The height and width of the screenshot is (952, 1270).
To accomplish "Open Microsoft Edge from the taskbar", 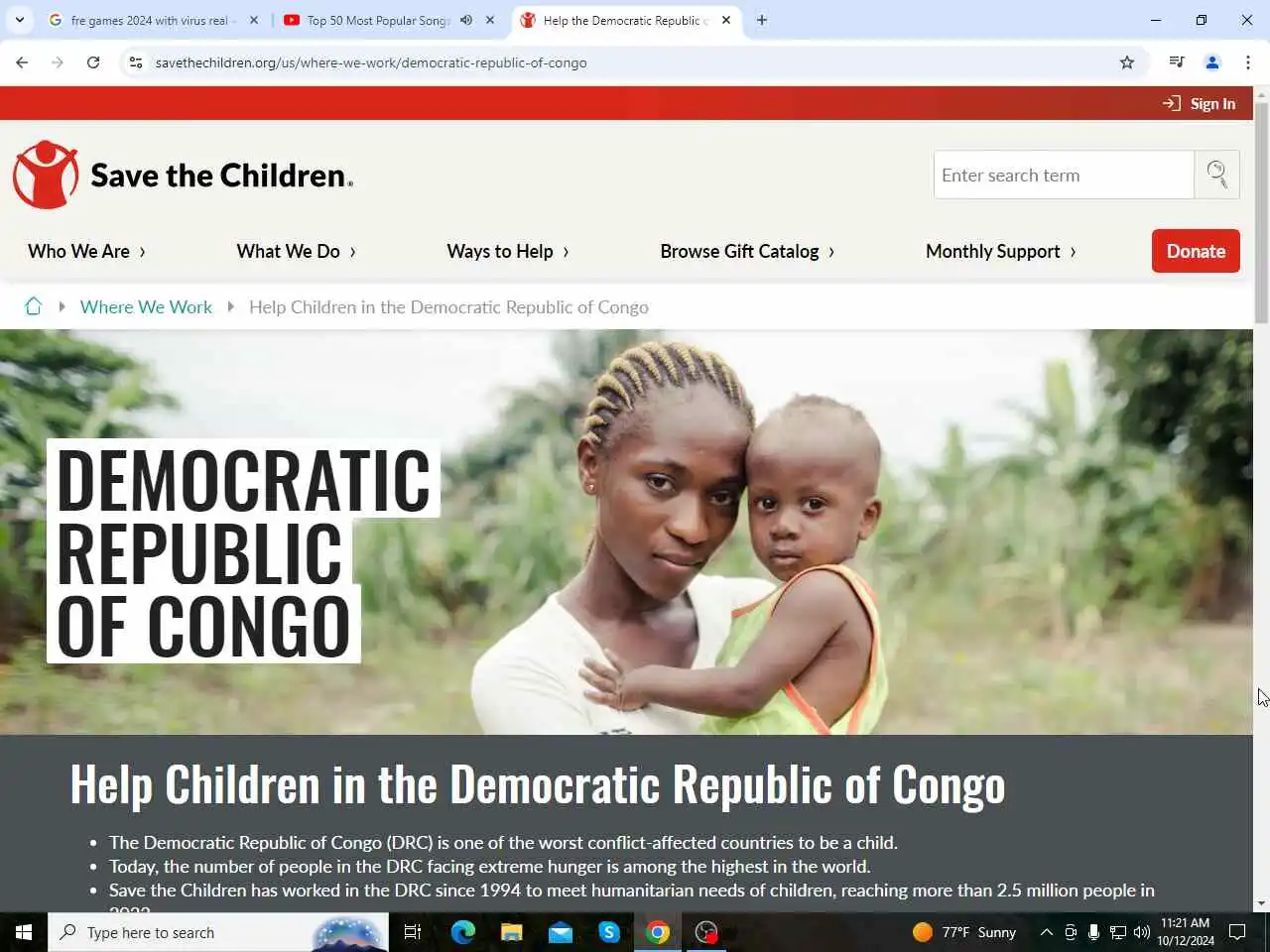I will click(463, 932).
